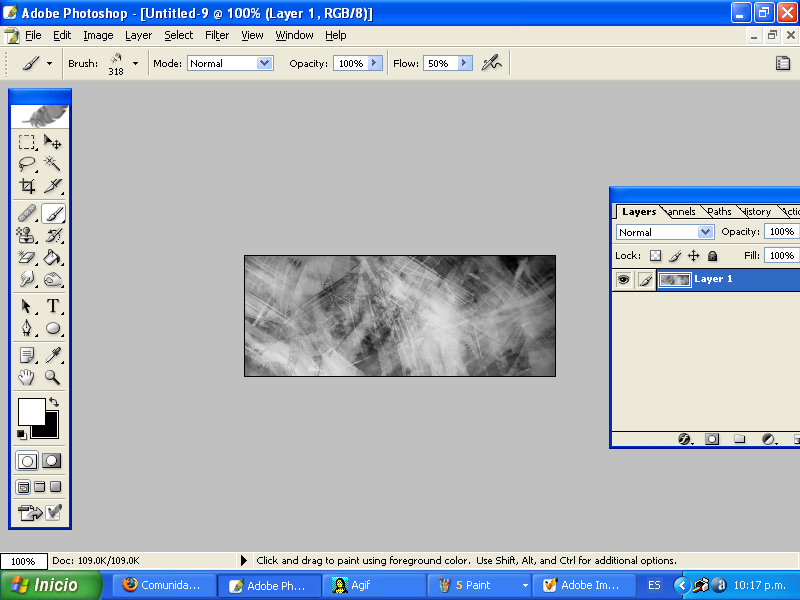Open the brush Opacity slider arrow

coord(374,63)
